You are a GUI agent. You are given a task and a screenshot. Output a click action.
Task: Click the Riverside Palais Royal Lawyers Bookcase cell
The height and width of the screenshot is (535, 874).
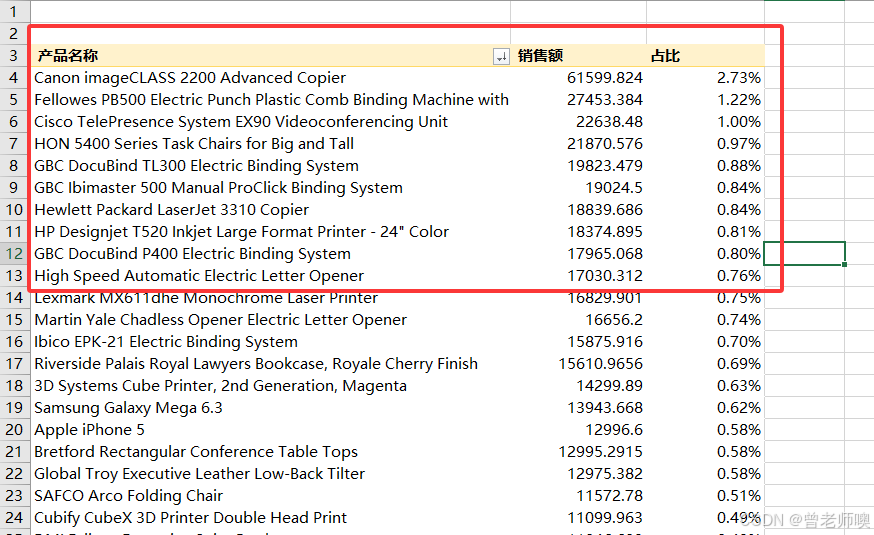tap(270, 364)
